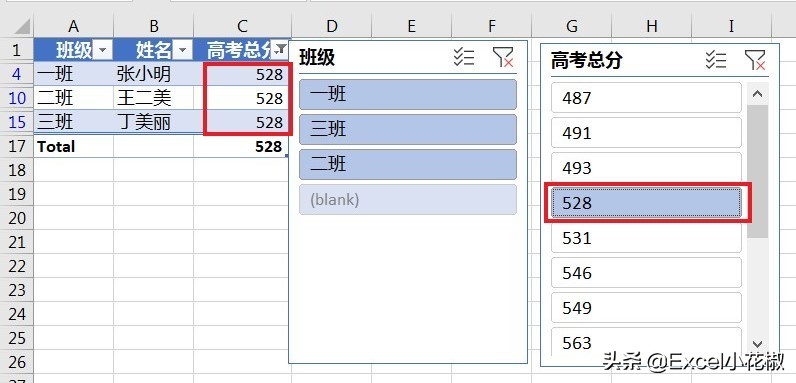Click 三班 cell in column A
Screen dimensions: 796x383
[x=74, y=122]
